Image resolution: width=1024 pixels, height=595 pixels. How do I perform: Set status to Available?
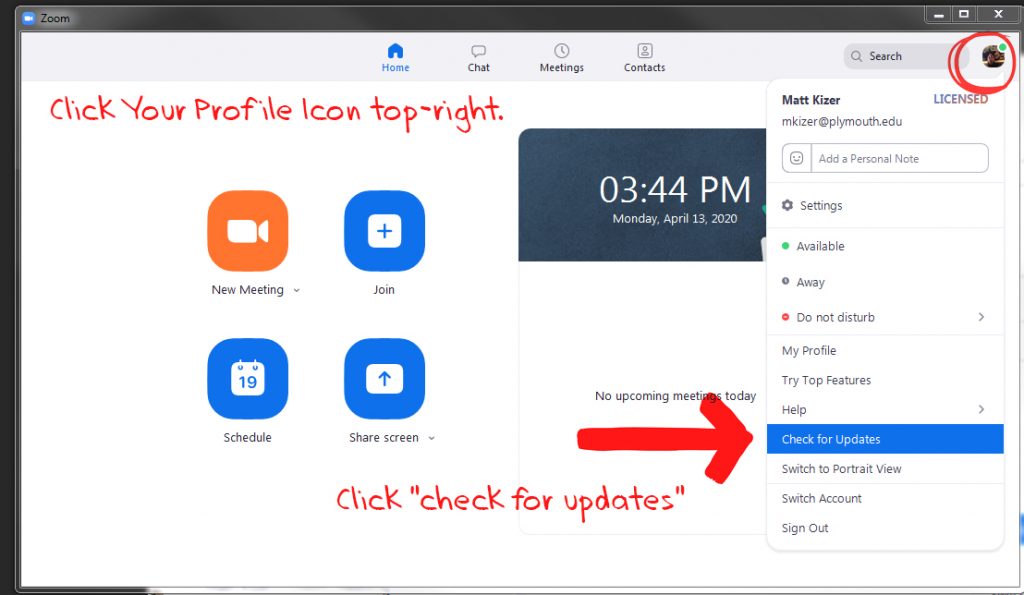point(885,246)
